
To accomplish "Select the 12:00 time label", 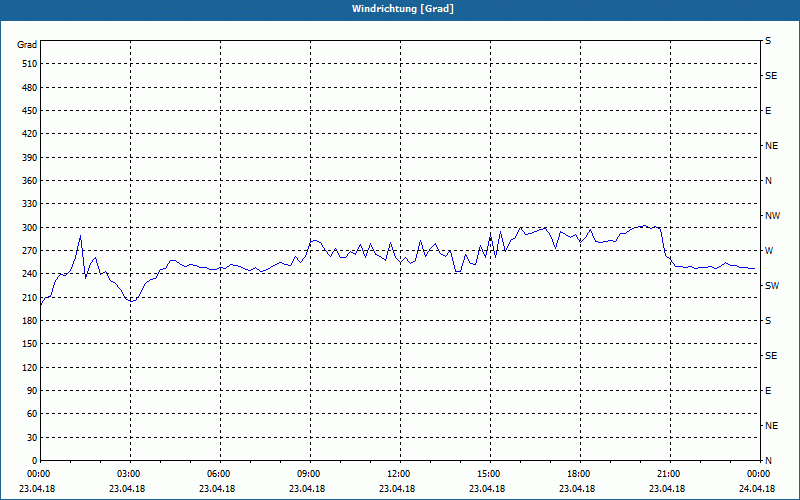I will point(398,474).
